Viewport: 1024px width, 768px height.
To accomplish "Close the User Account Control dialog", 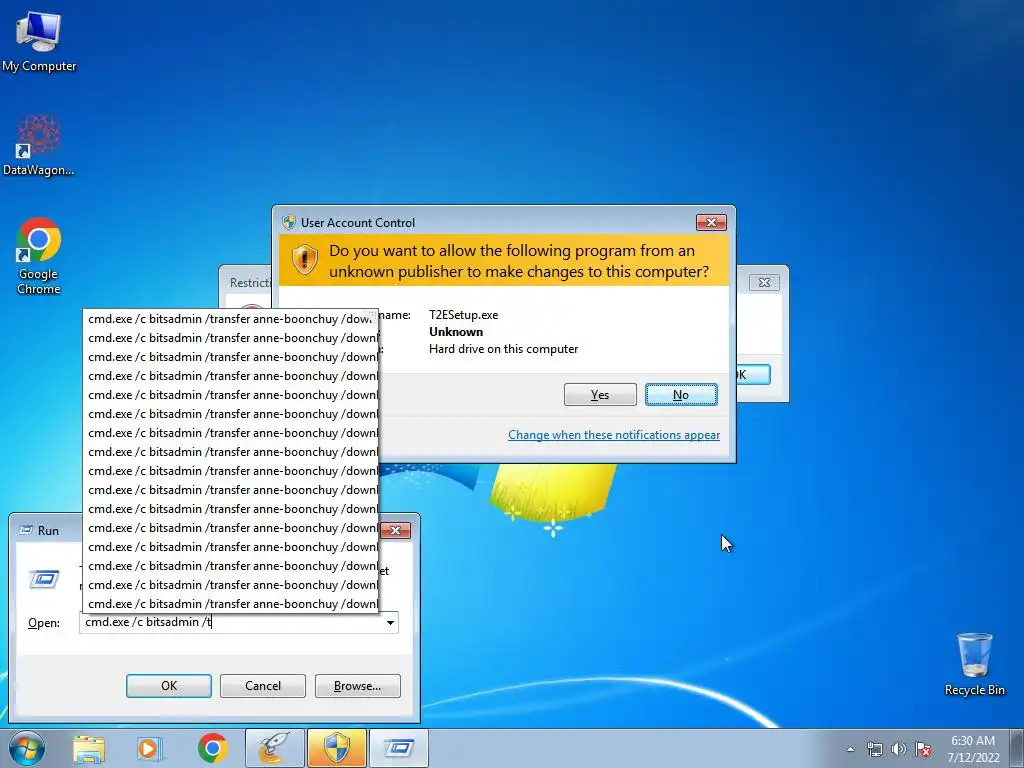I will point(711,223).
